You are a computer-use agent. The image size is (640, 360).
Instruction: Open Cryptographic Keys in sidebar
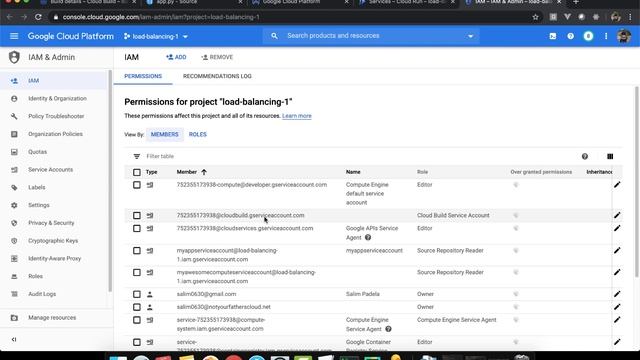coord(54,241)
